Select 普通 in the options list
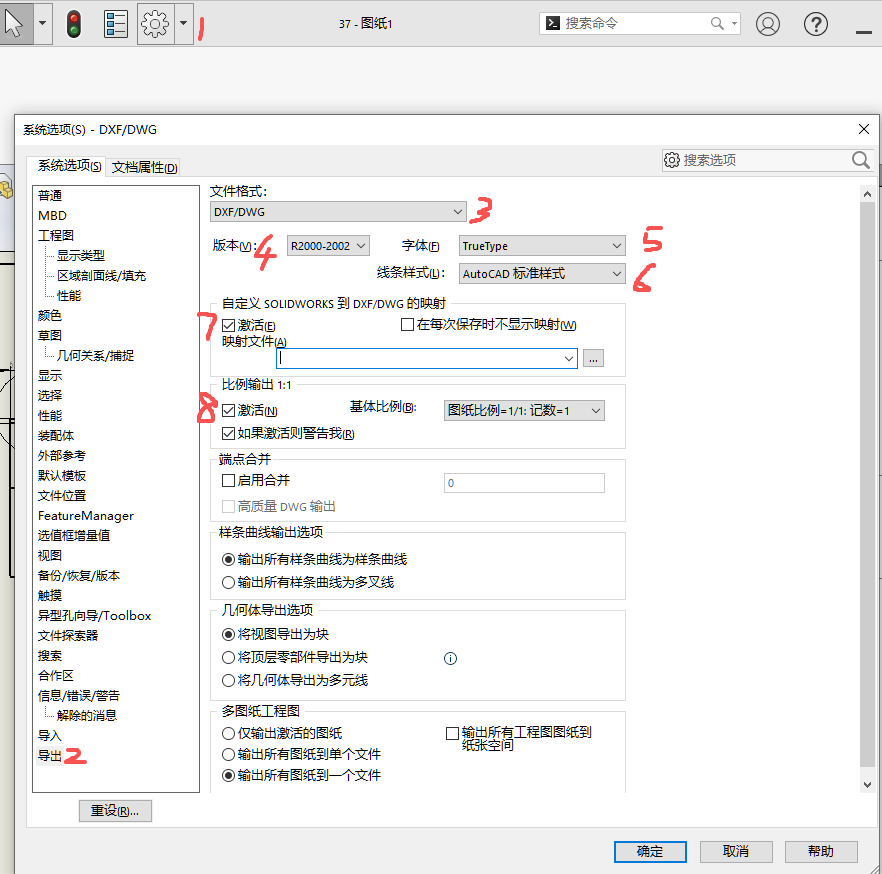Image resolution: width=882 pixels, height=874 pixels. pyautogui.click(x=50, y=196)
